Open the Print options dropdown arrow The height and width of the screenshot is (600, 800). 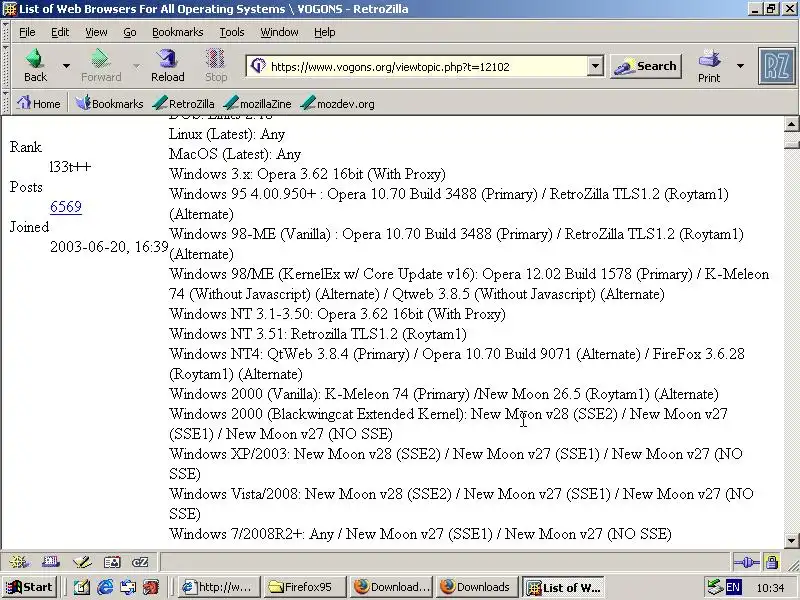(x=740, y=66)
